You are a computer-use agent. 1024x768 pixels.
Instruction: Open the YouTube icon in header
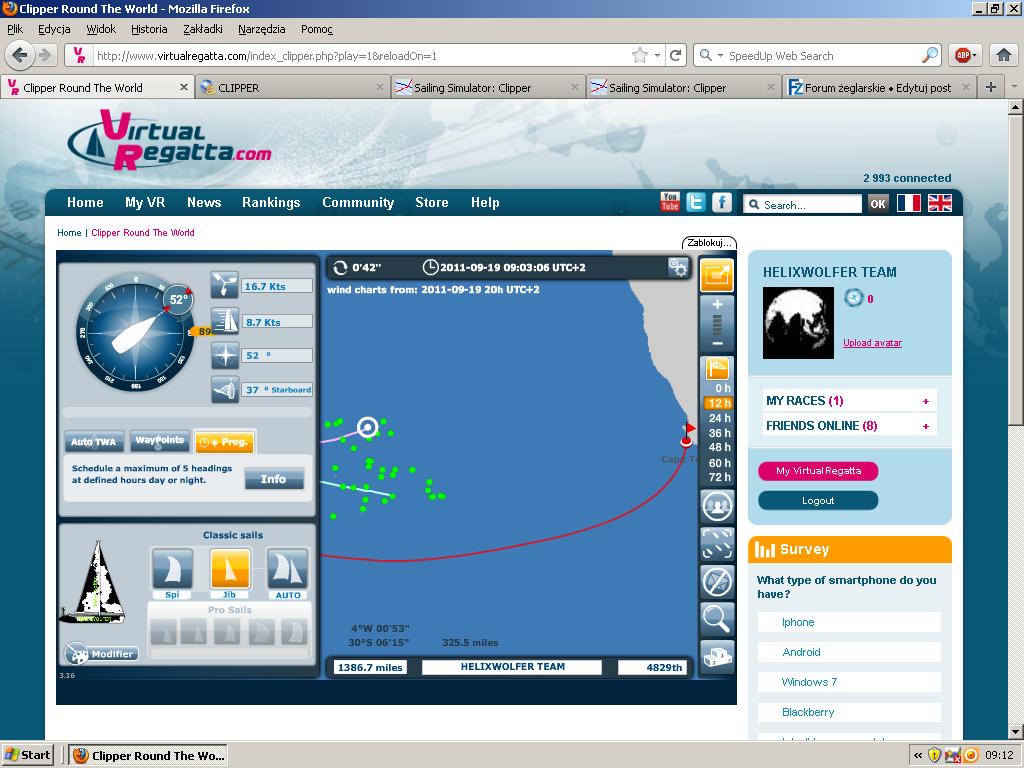tap(670, 202)
